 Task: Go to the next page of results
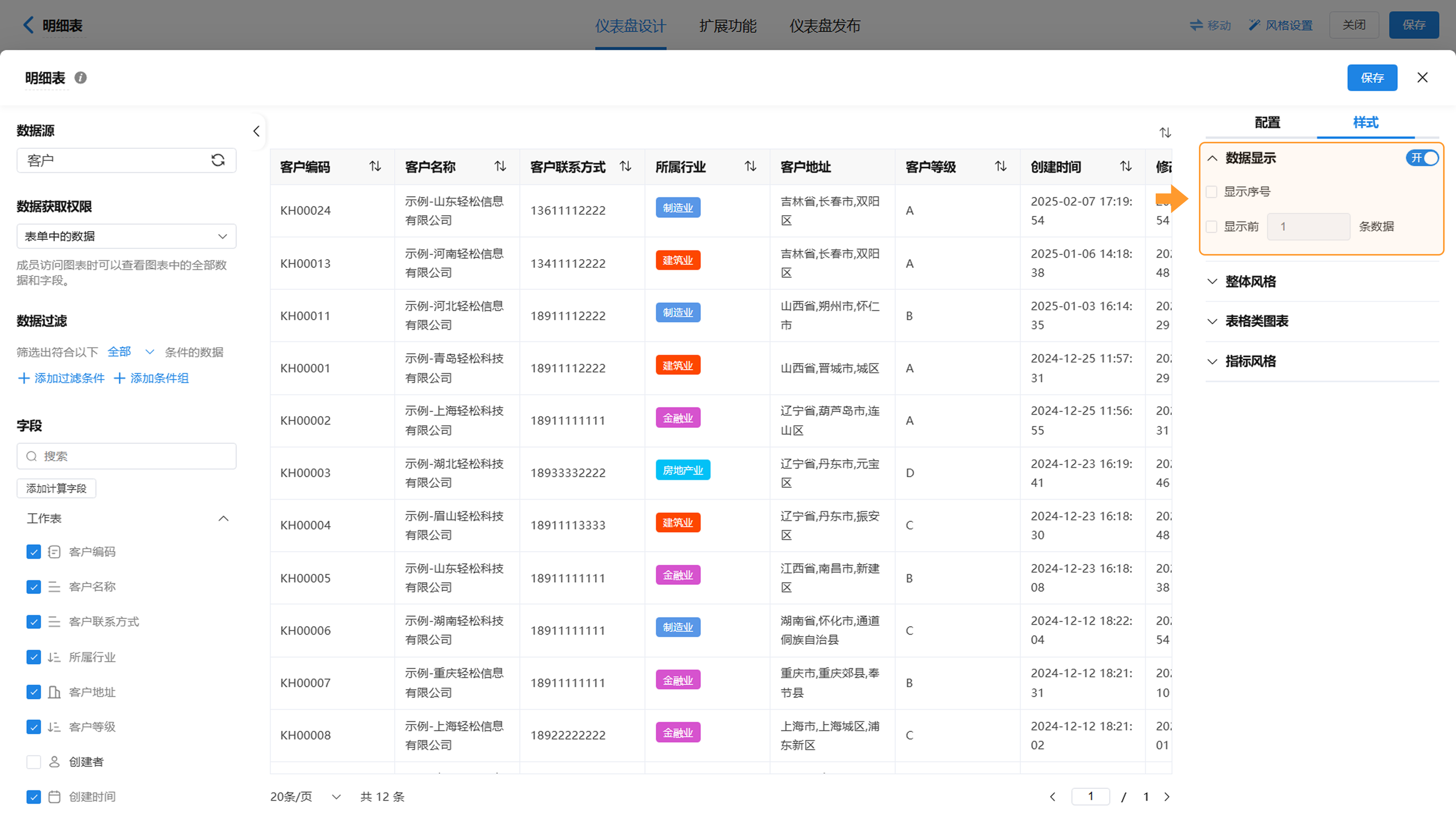point(1167,796)
